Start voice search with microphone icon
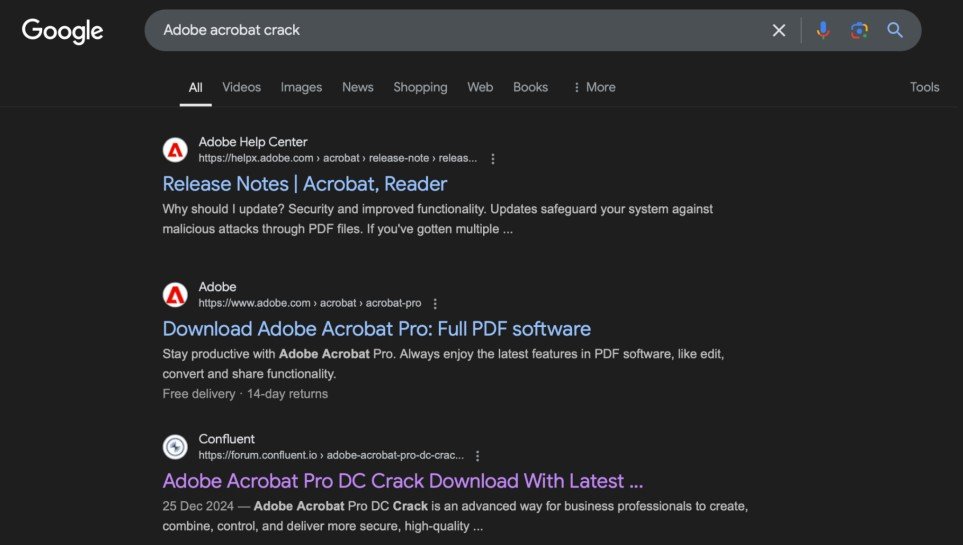 click(x=823, y=30)
